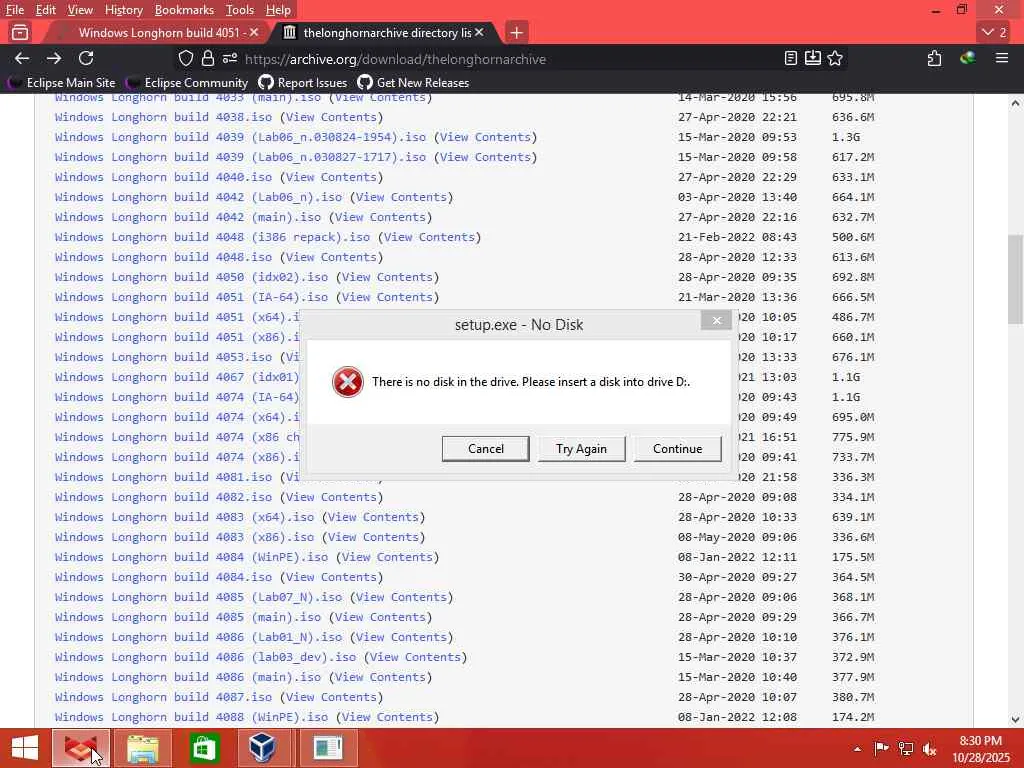Close the setup.exe No Disk dialog
The image size is (1024, 768).
(x=716, y=320)
